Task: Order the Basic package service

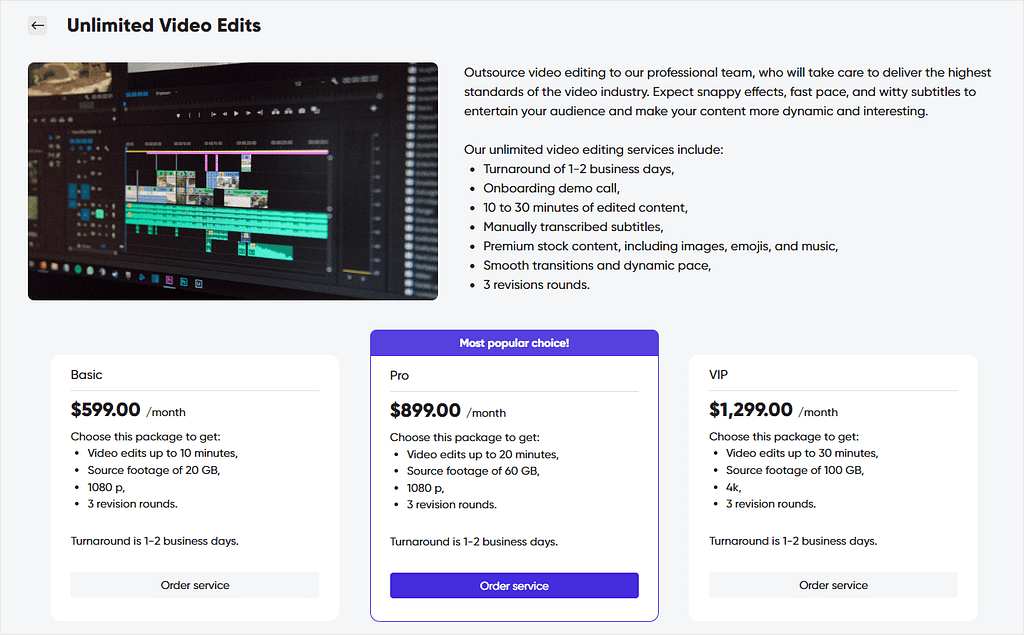Action: coord(195,585)
